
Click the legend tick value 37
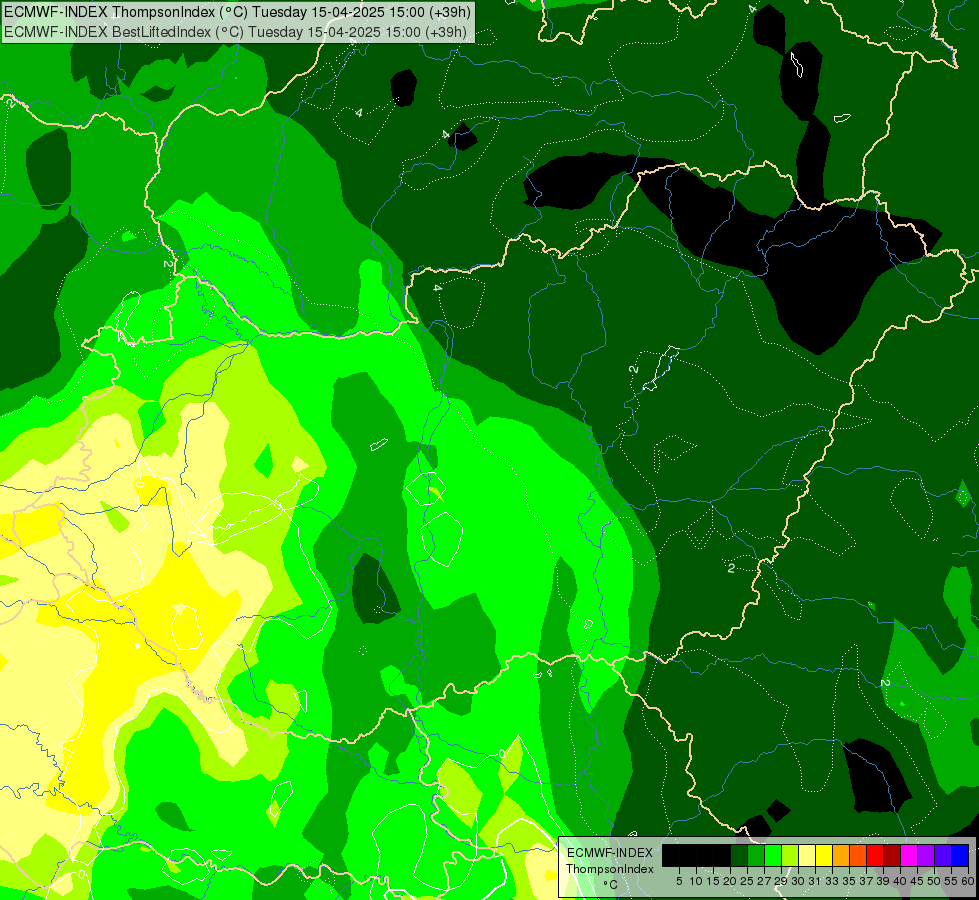click(867, 881)
